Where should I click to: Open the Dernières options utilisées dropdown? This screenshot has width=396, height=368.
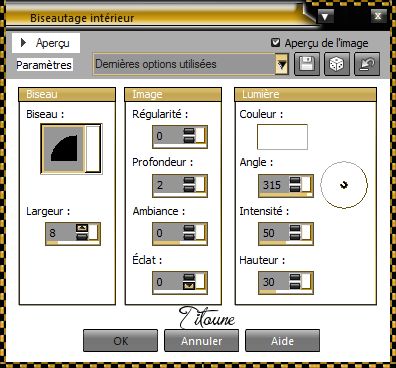tap(282, 64)
